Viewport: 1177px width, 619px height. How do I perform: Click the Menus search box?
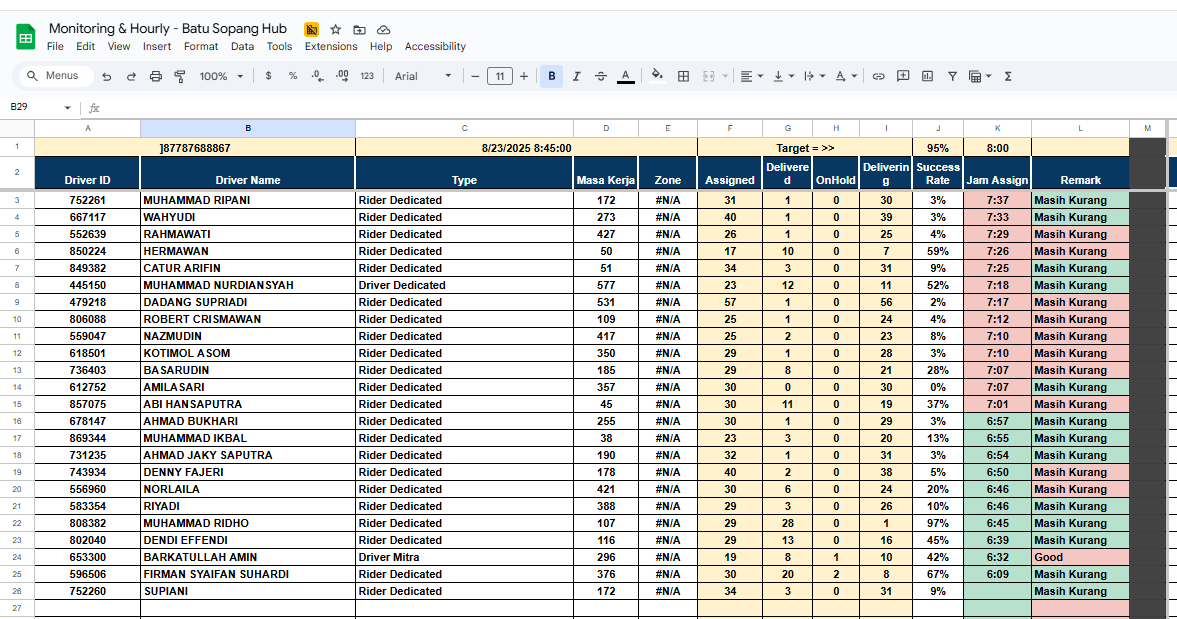pos(56,76)
